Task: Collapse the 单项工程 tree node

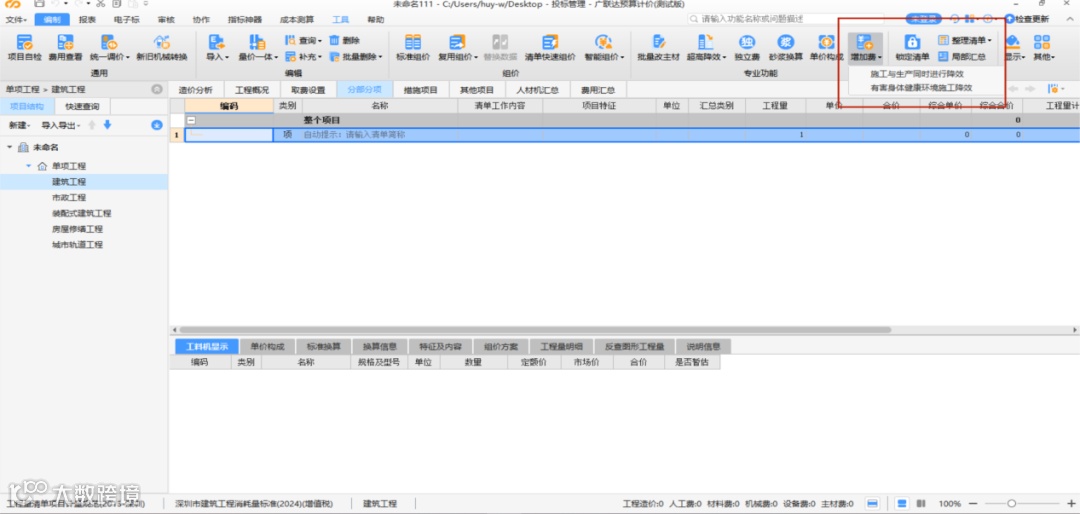Action: pos(29,166)
